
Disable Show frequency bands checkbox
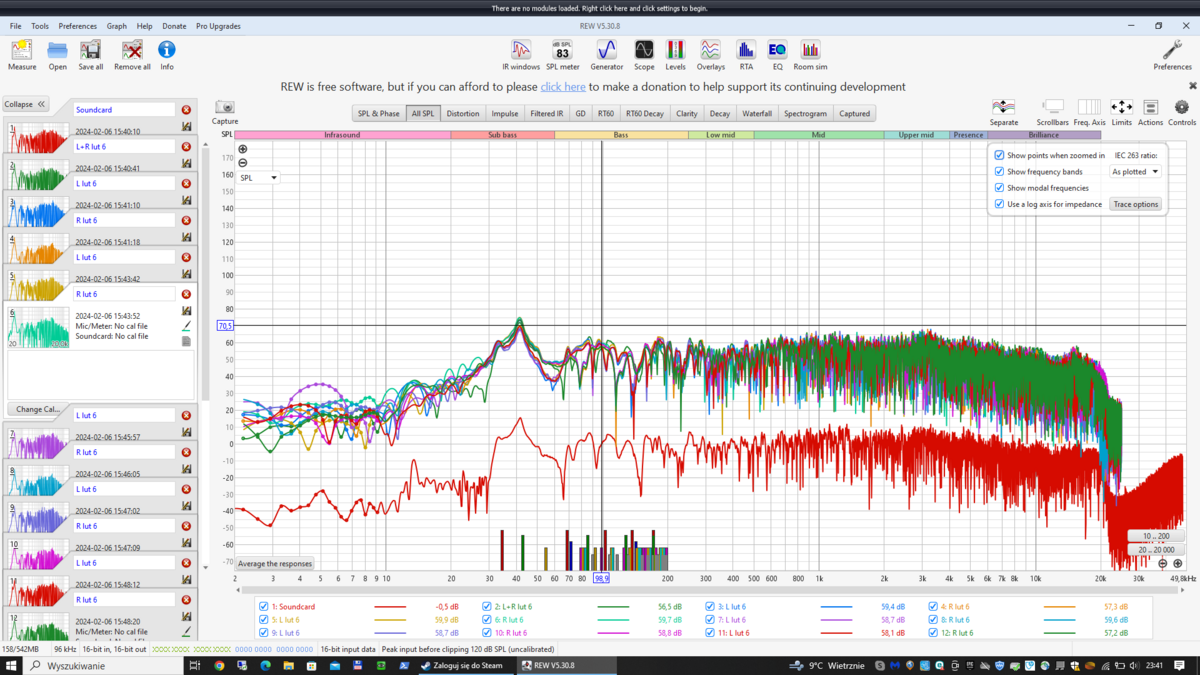(x=999, y=172)
